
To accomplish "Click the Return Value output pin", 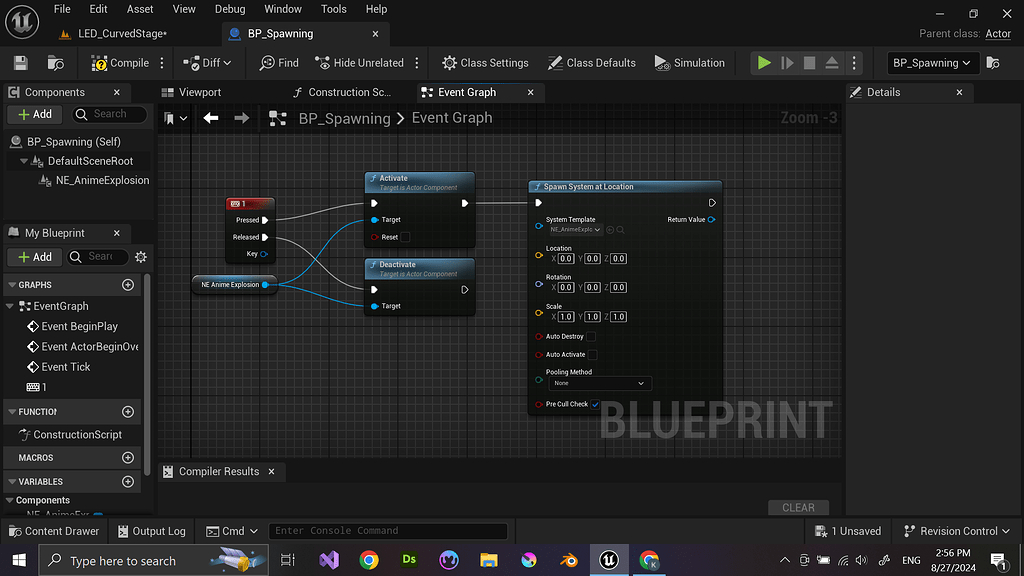I will click(711, 220).
